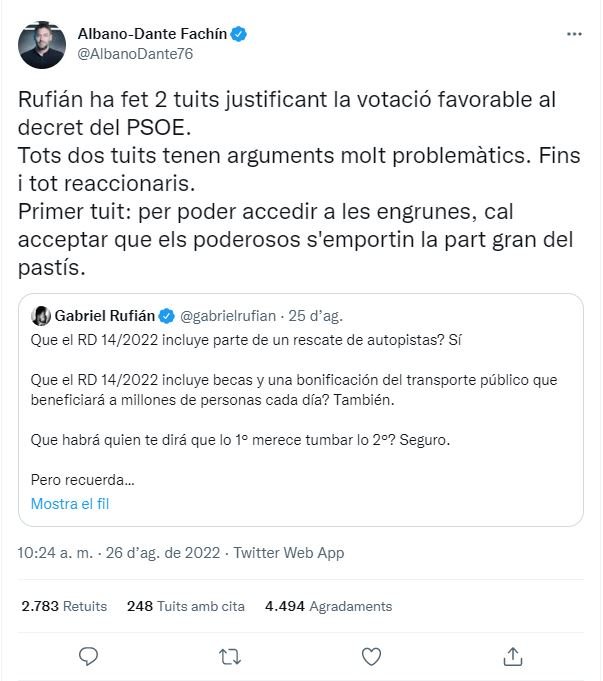This screenshot has height=681, width=603.
Task: Click the reply speech bubble icon
Action: coord(89,656)
